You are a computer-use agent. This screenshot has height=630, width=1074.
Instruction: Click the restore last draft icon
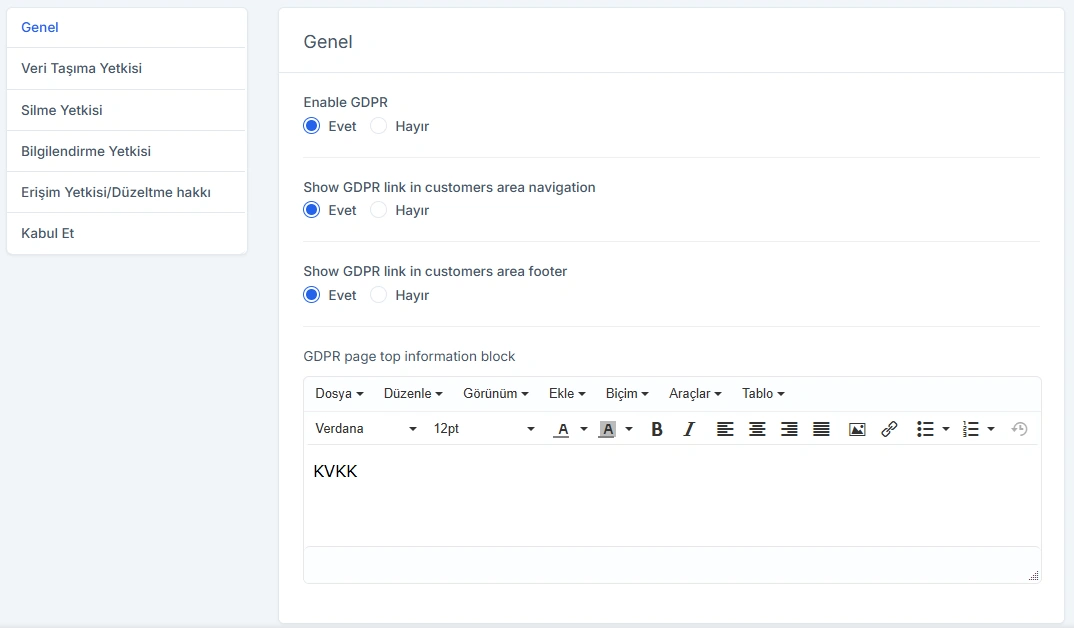click(1019, 429)
